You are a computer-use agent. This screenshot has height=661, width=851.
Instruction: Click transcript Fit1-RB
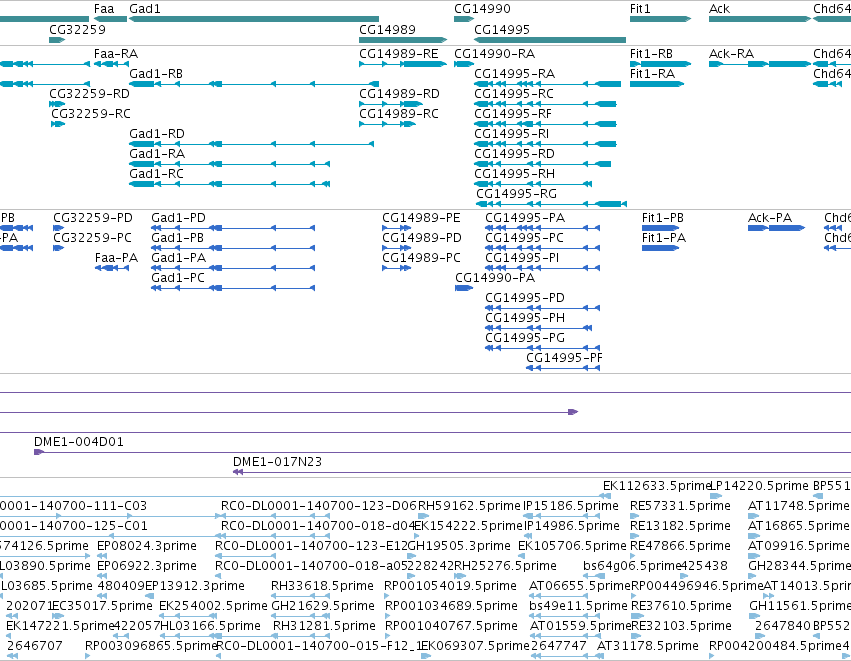651,54
